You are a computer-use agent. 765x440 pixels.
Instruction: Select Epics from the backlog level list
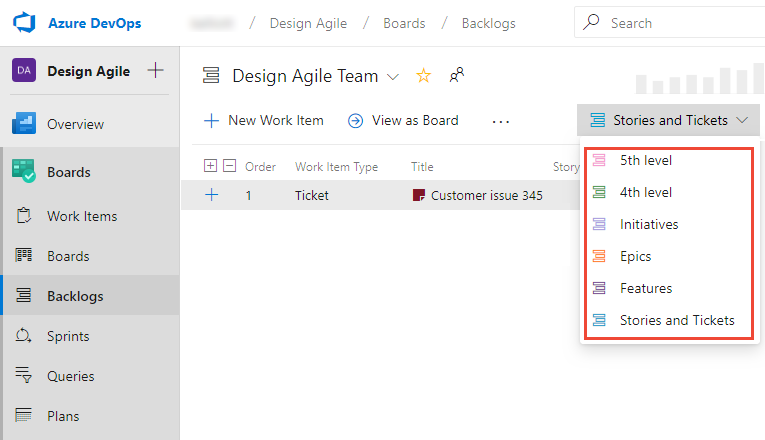tap(635, 256)
